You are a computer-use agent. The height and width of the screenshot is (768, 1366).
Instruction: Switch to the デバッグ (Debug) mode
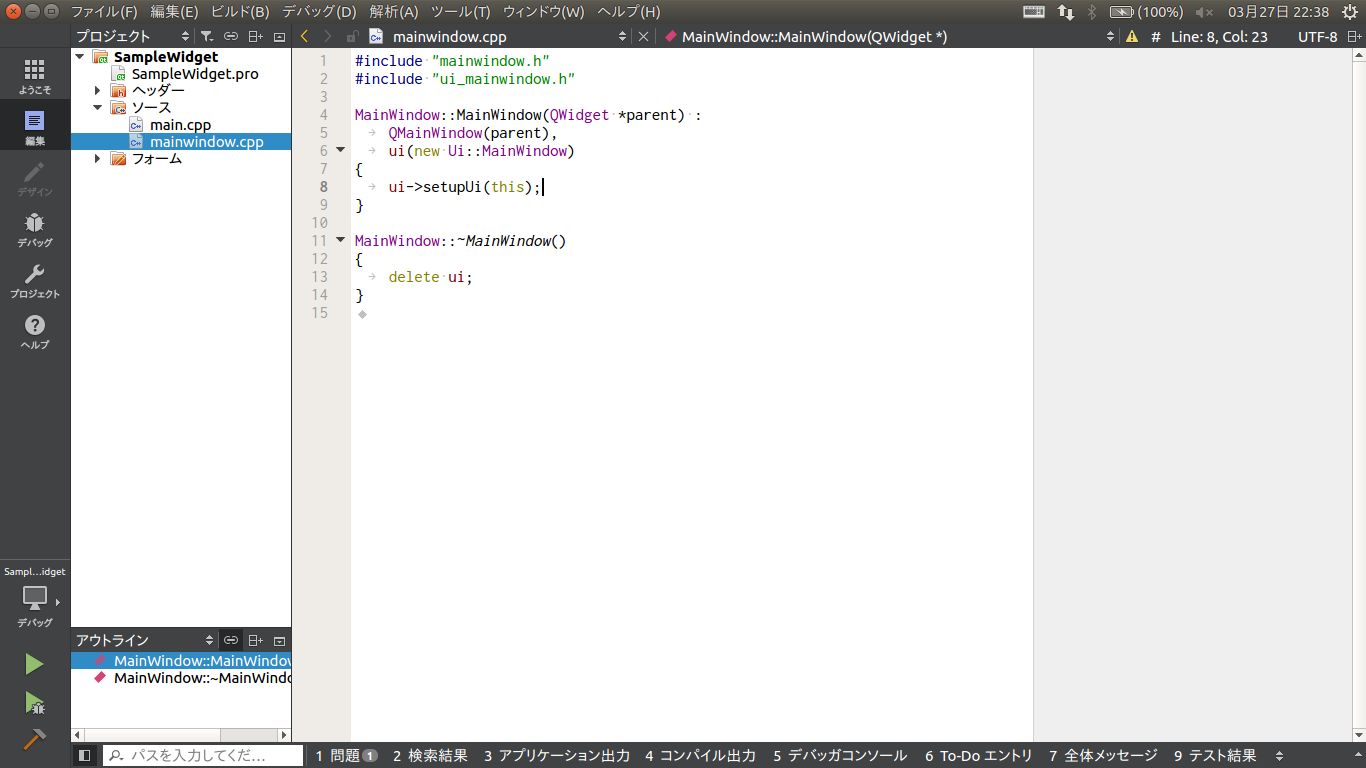pyautogui.click(x=34, y=229)
